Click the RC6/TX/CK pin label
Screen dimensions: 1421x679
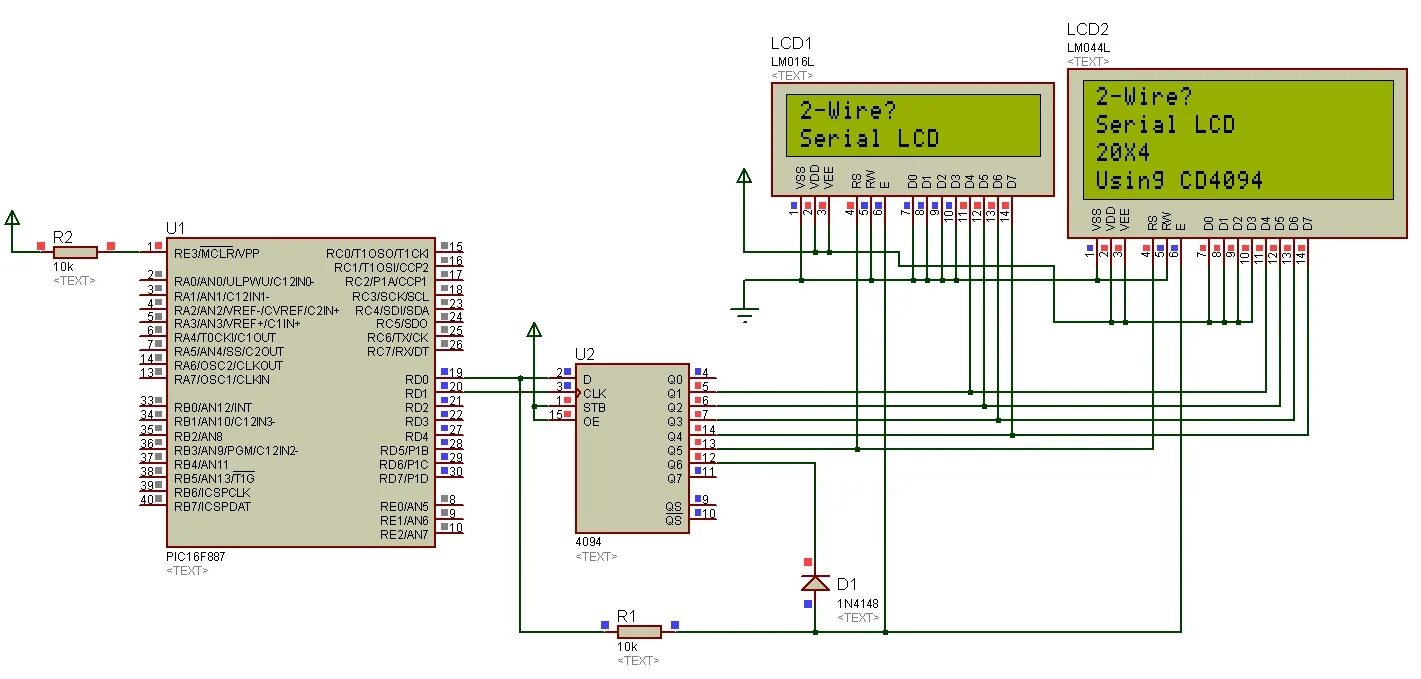[x=397, y=337]
